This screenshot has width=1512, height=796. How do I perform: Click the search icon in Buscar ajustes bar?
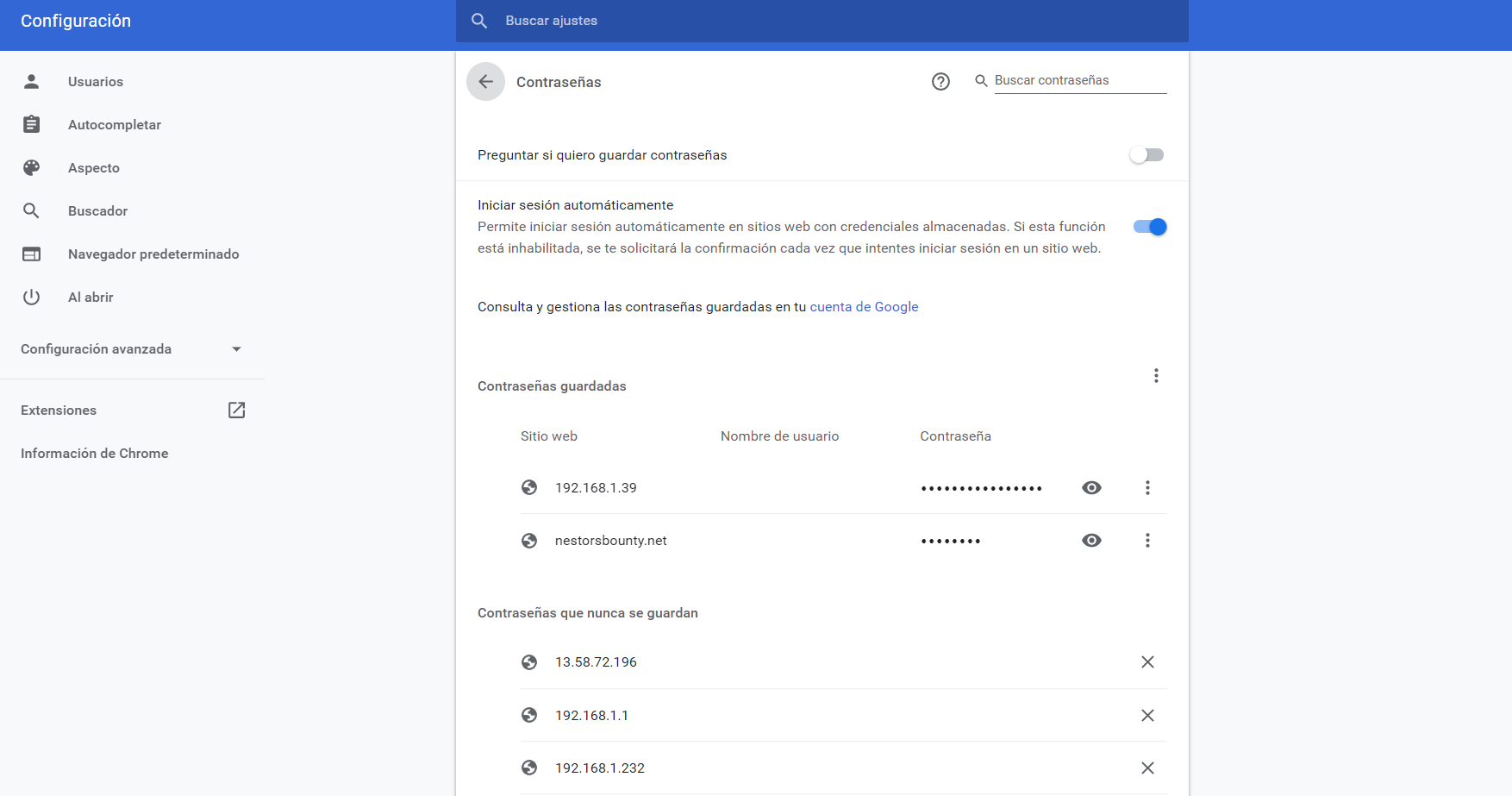[479, 21]
